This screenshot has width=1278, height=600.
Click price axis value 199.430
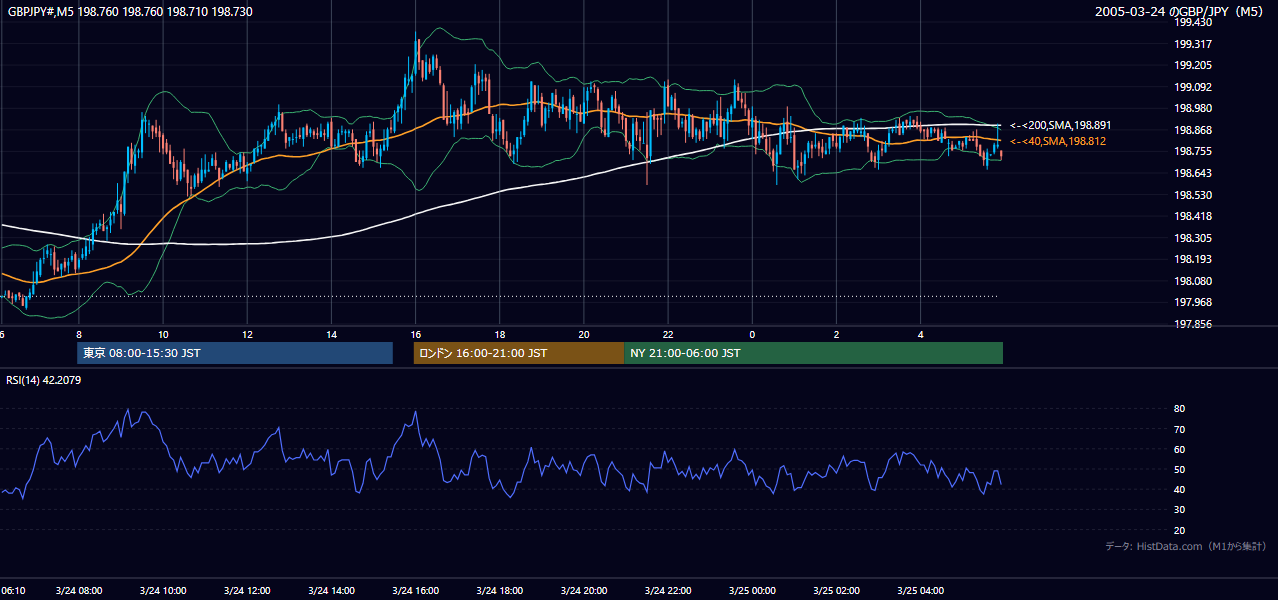point(1193,22)
